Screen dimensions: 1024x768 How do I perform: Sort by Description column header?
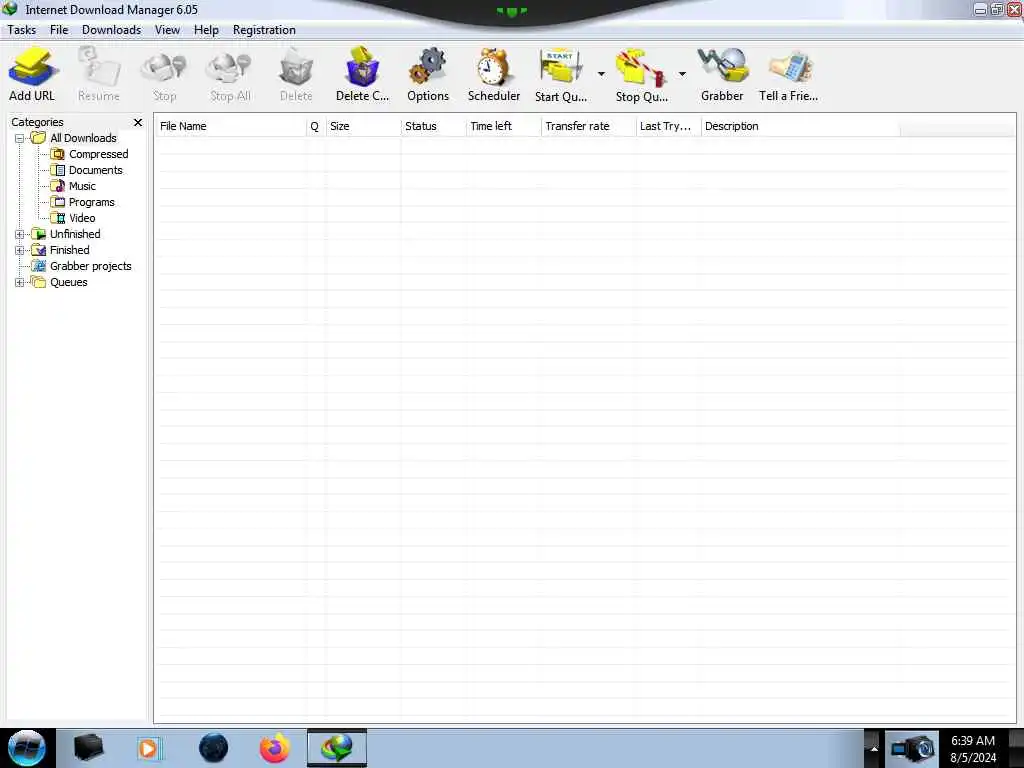800,126
